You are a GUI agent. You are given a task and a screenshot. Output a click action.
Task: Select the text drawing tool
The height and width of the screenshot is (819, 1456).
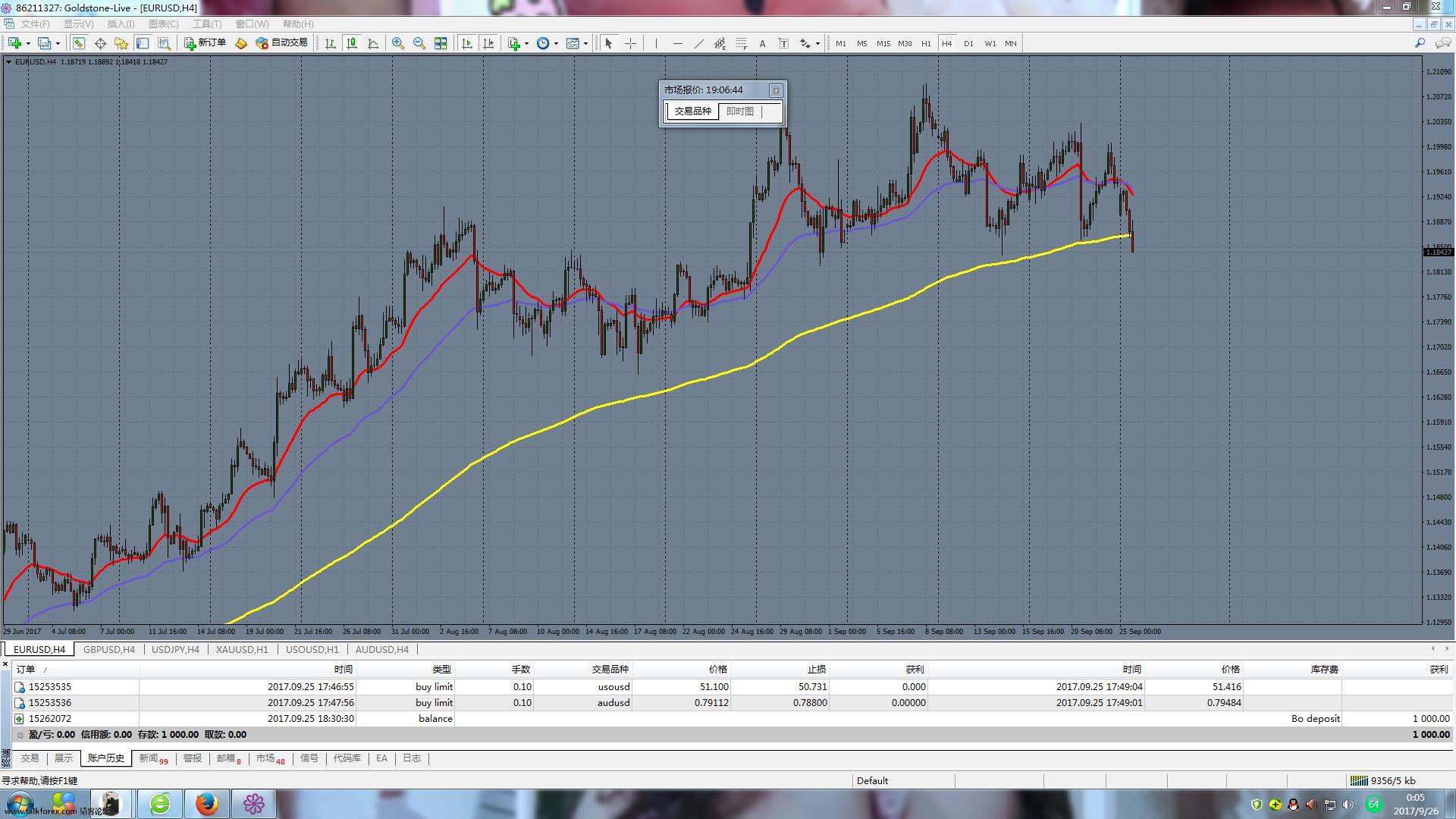[762, 43]
